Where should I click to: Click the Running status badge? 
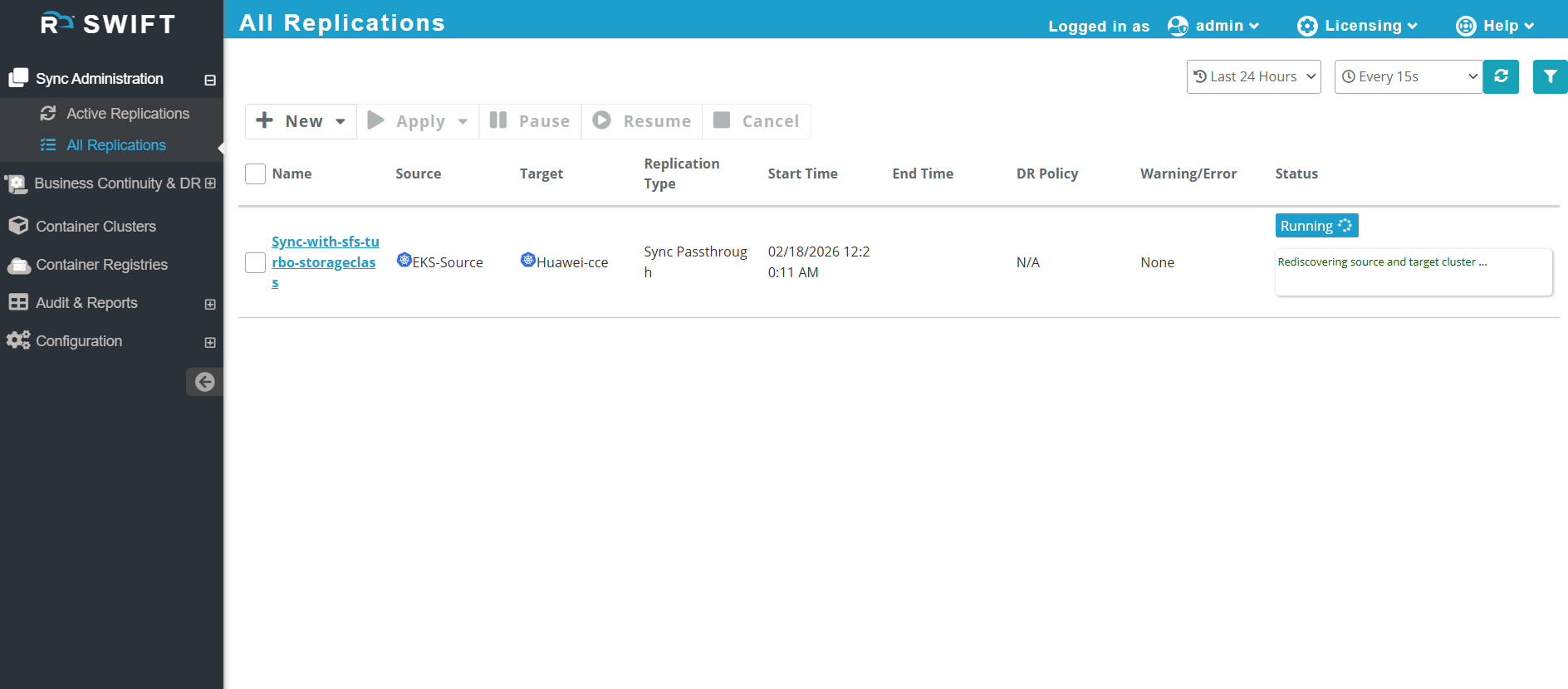1316,226
